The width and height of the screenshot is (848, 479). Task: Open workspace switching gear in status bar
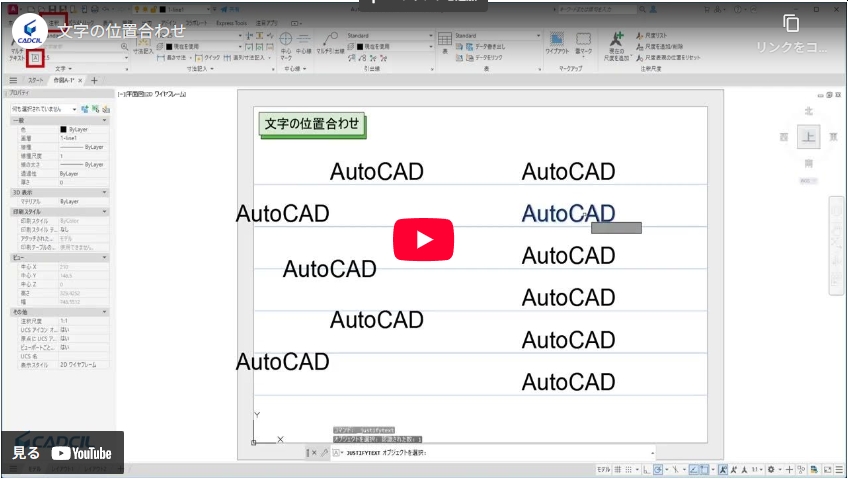point(771,470)
